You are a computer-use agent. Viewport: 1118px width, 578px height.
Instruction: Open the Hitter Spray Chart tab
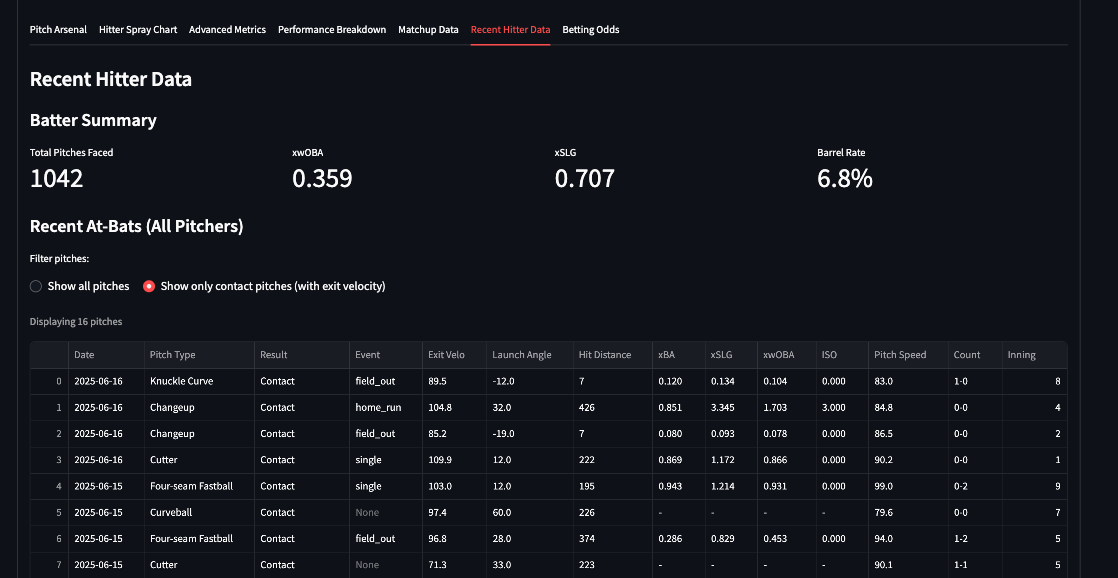138,29
